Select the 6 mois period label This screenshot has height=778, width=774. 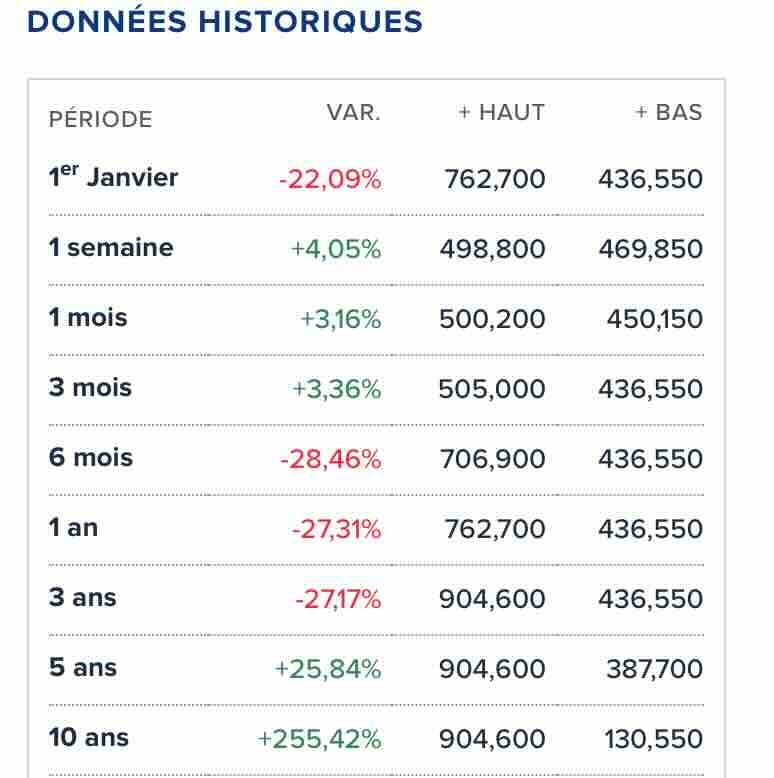tap(91, 458)
